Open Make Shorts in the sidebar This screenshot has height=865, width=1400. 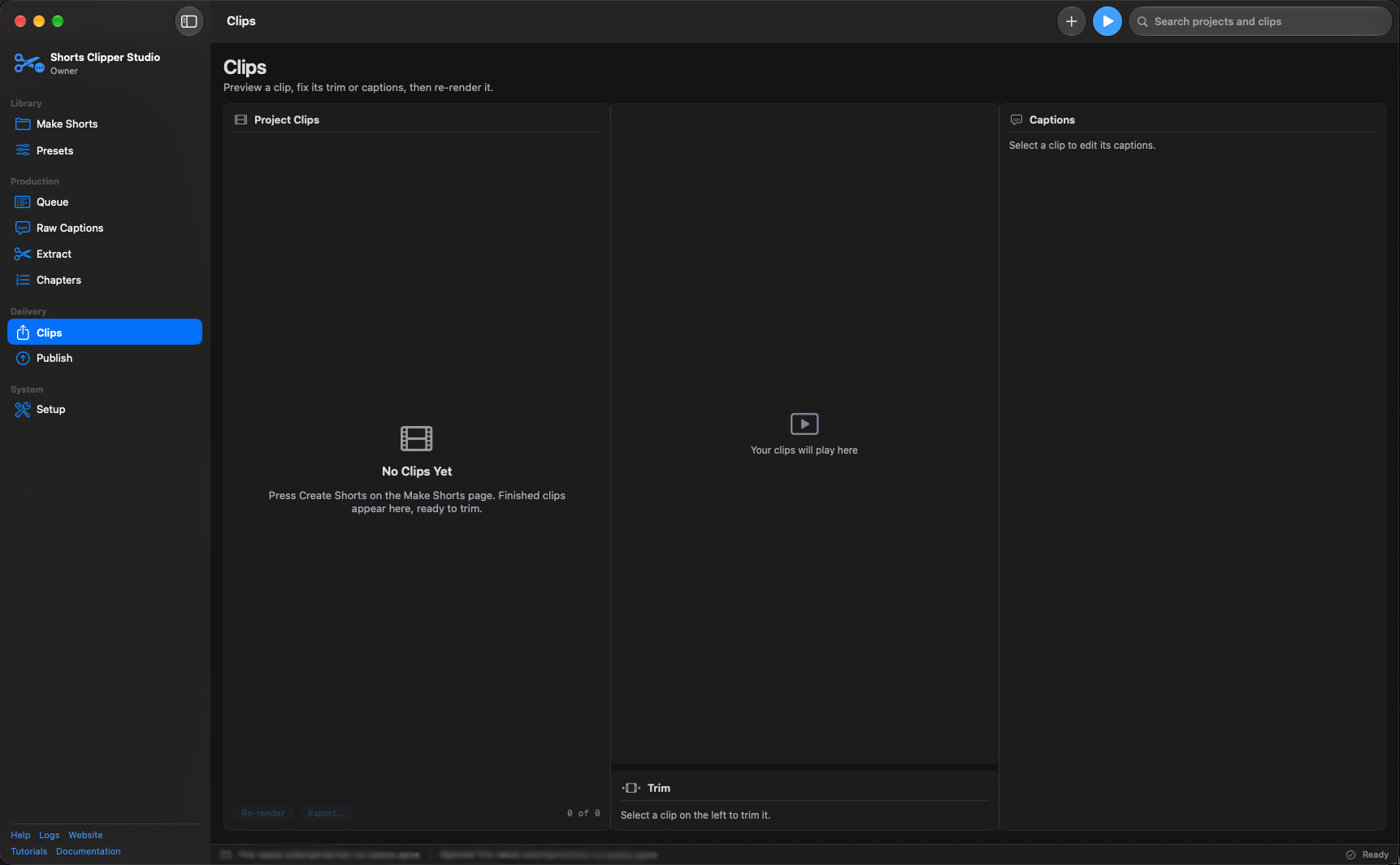pos(105,124)
